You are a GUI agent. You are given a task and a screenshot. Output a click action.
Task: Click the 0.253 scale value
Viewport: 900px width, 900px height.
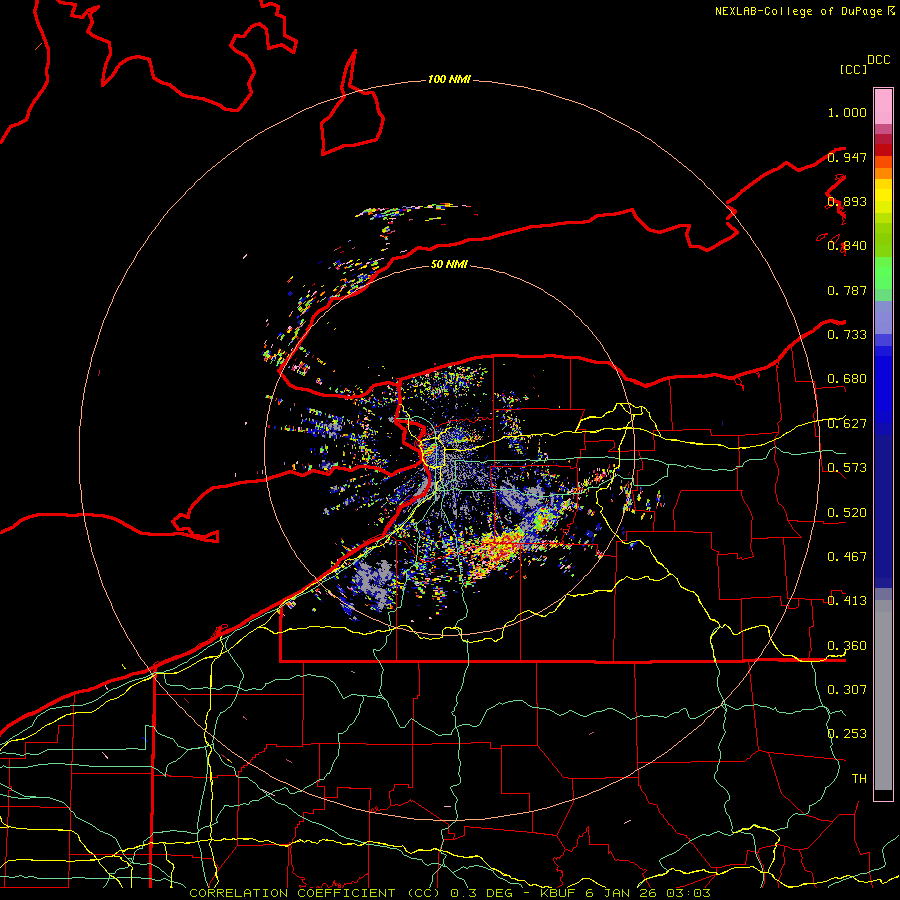[847, 734]
